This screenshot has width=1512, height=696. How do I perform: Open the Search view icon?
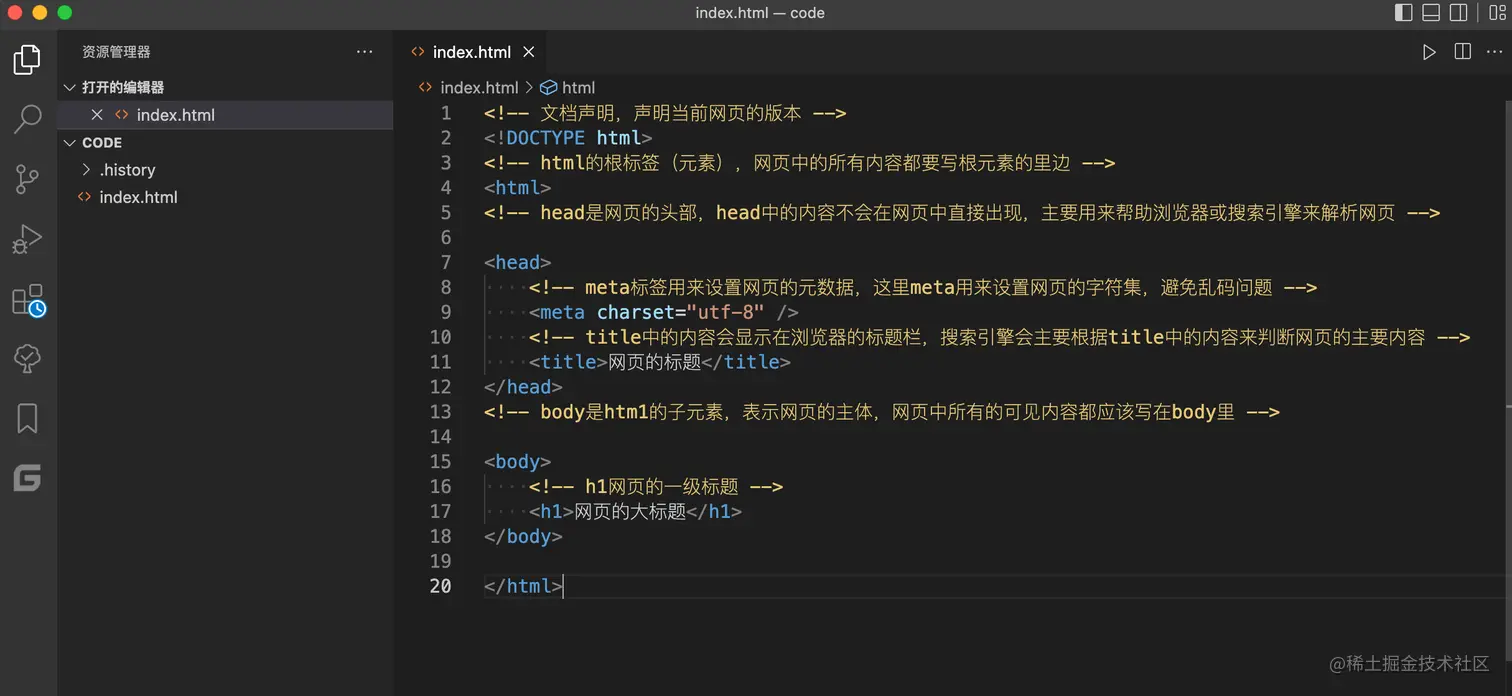(x=27, y=119)
